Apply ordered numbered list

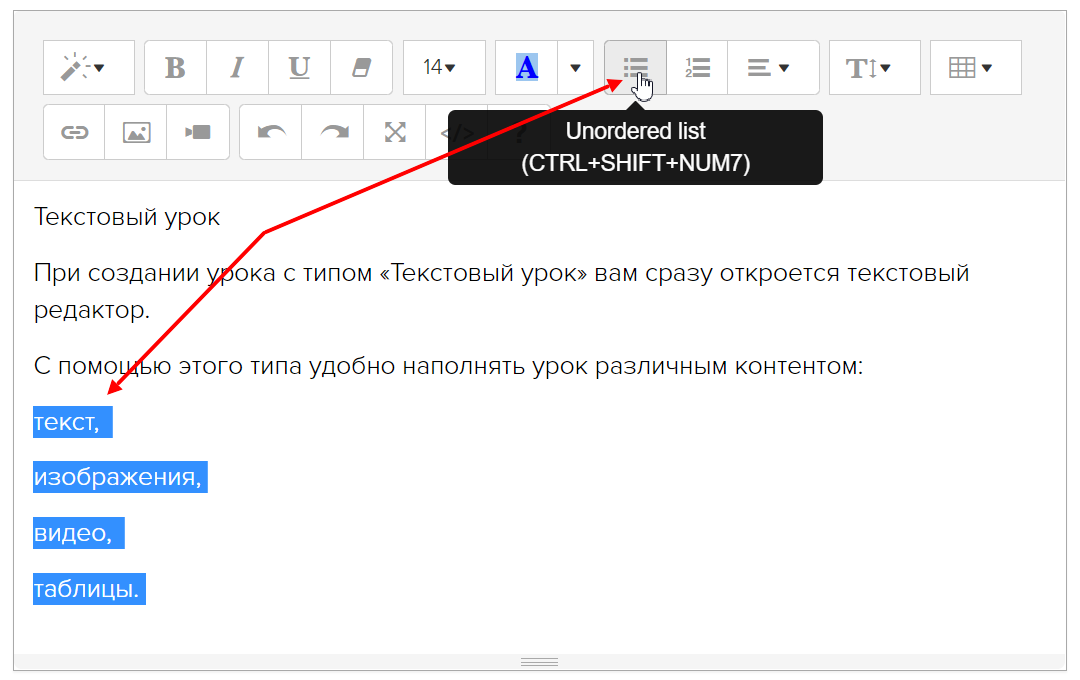pyautogui.click(x=697, y=68)
